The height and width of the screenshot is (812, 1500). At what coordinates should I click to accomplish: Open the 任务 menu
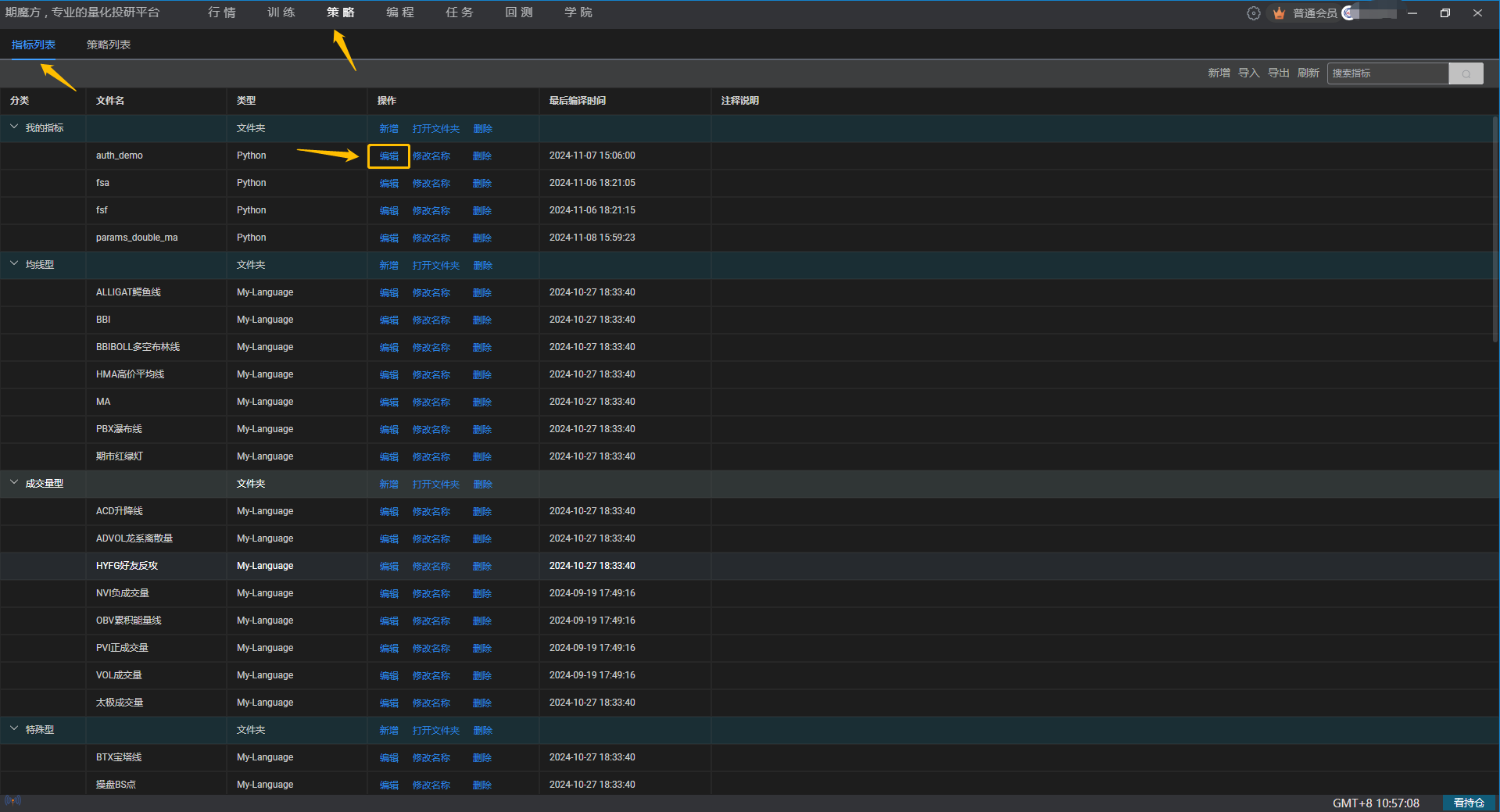(460, 13)
